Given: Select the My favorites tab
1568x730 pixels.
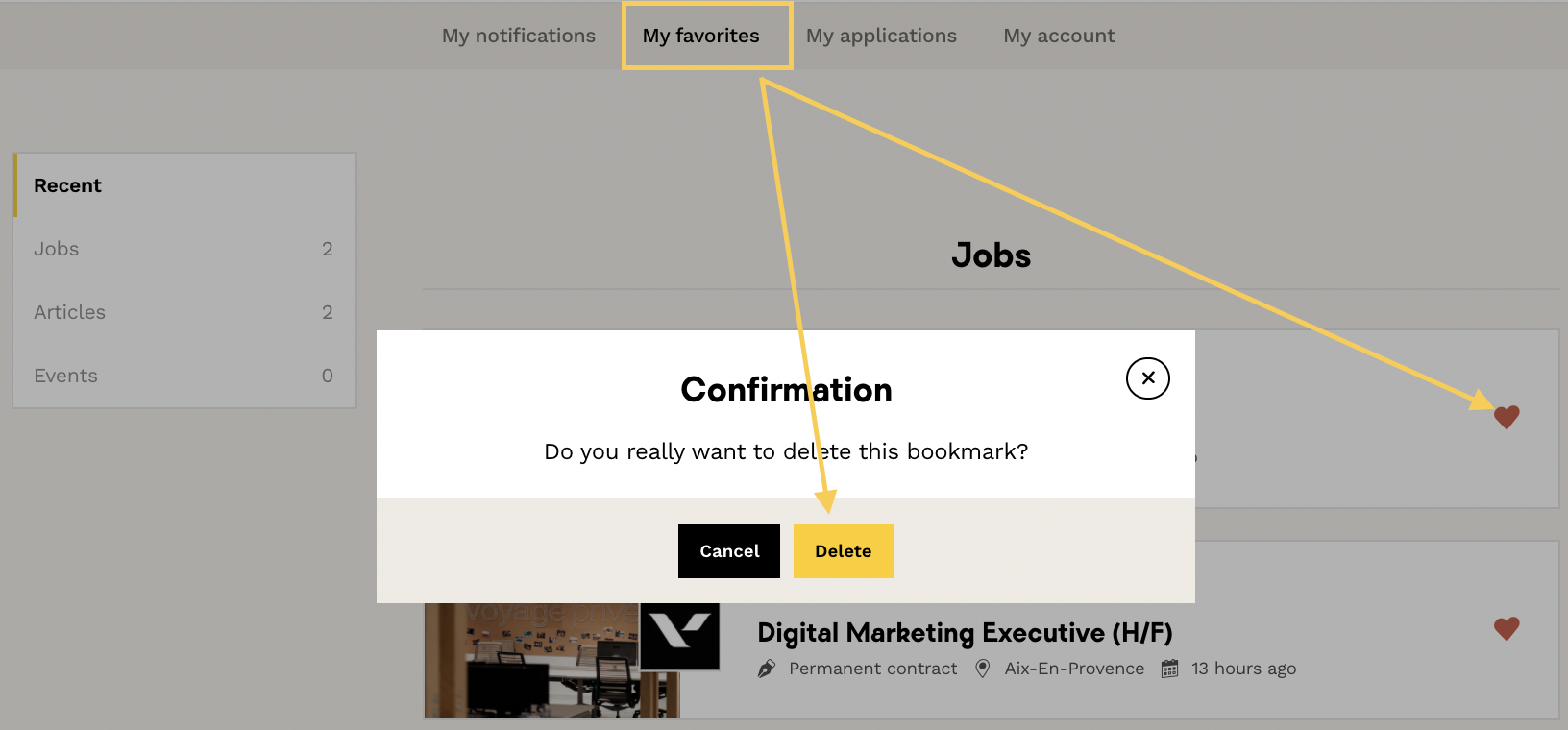Looking at the screenshot, I should [701, 36].
